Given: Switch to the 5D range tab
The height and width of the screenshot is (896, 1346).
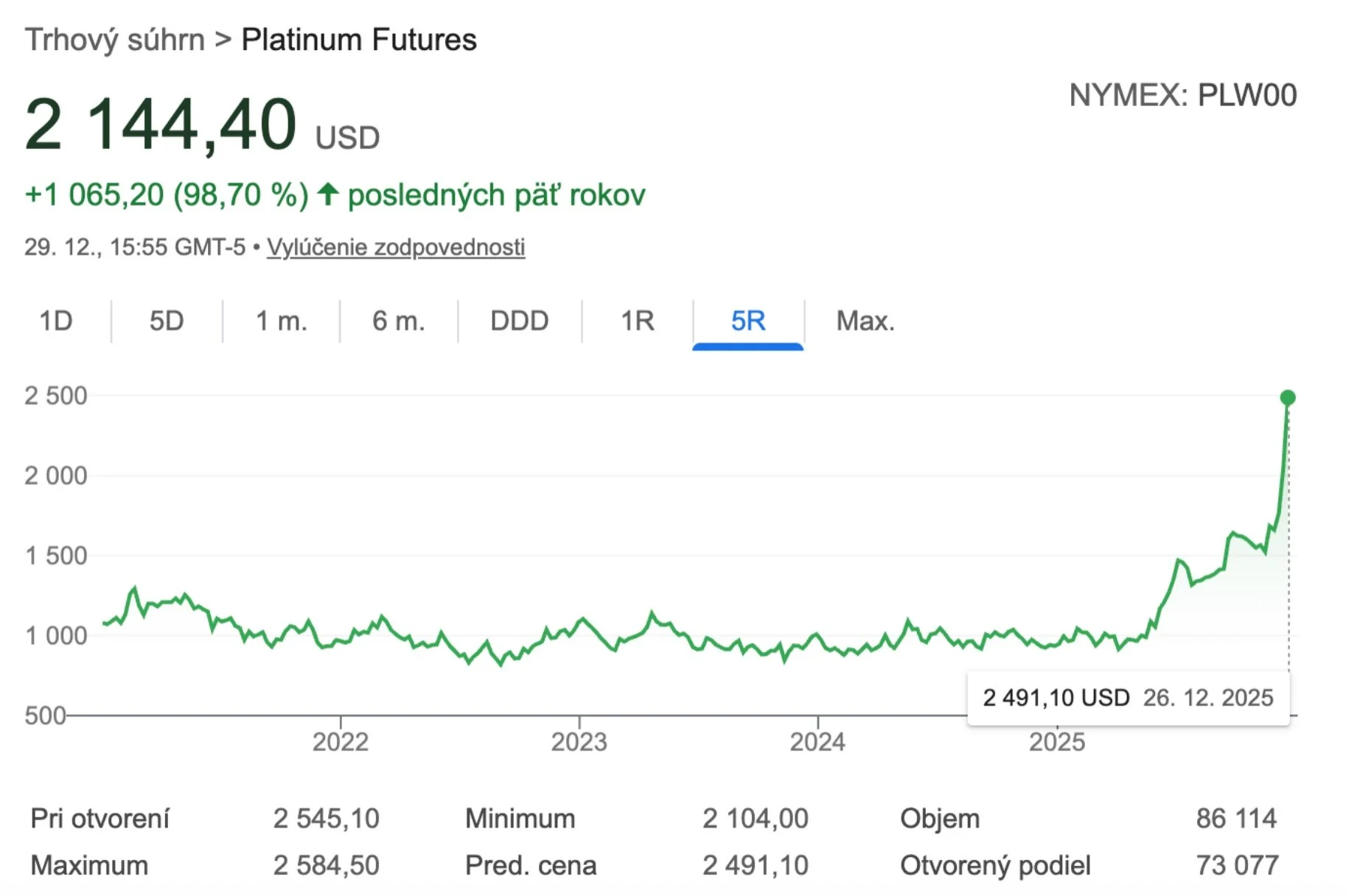Looking at the screenshot, I should (167, 321).
